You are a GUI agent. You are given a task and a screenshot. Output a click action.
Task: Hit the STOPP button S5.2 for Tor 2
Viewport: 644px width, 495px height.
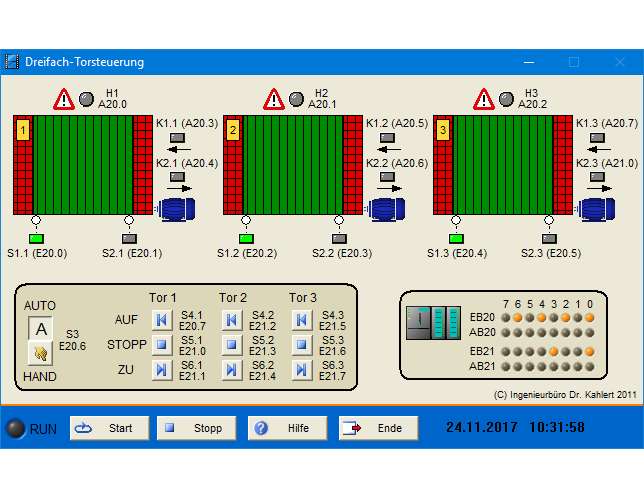tap(232, 345)
